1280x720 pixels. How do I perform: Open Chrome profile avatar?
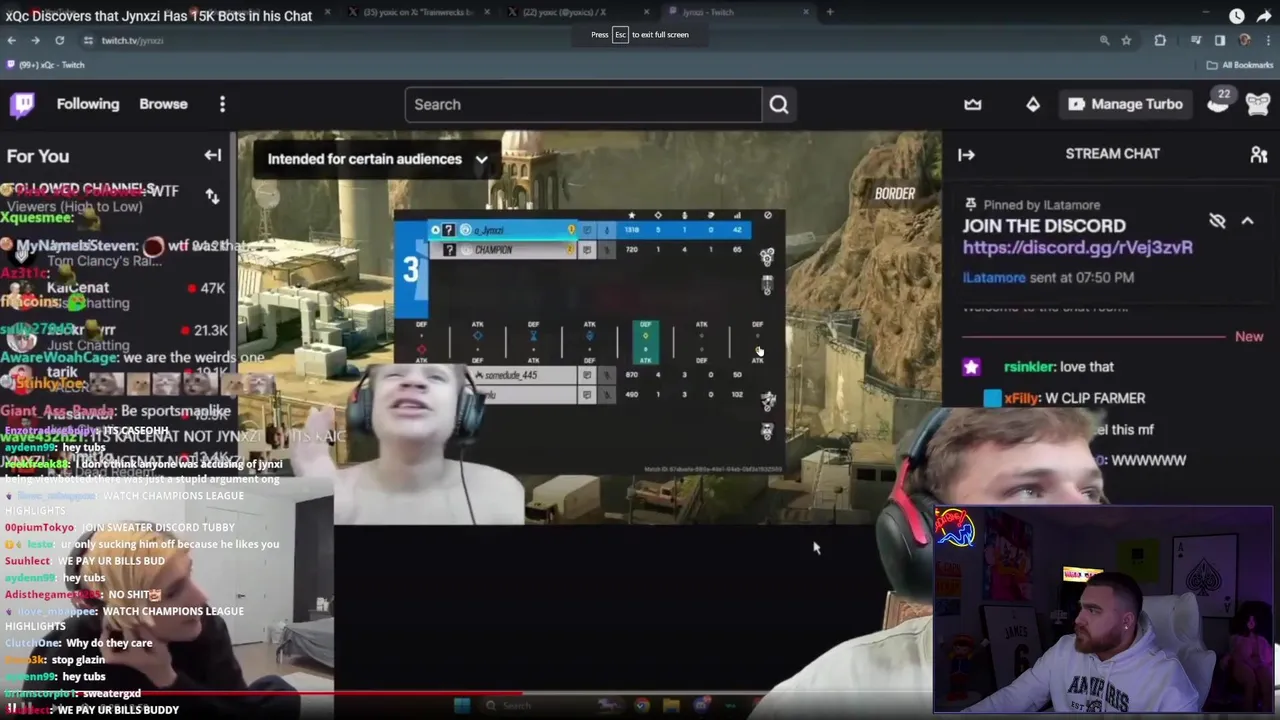(1245, 40)
